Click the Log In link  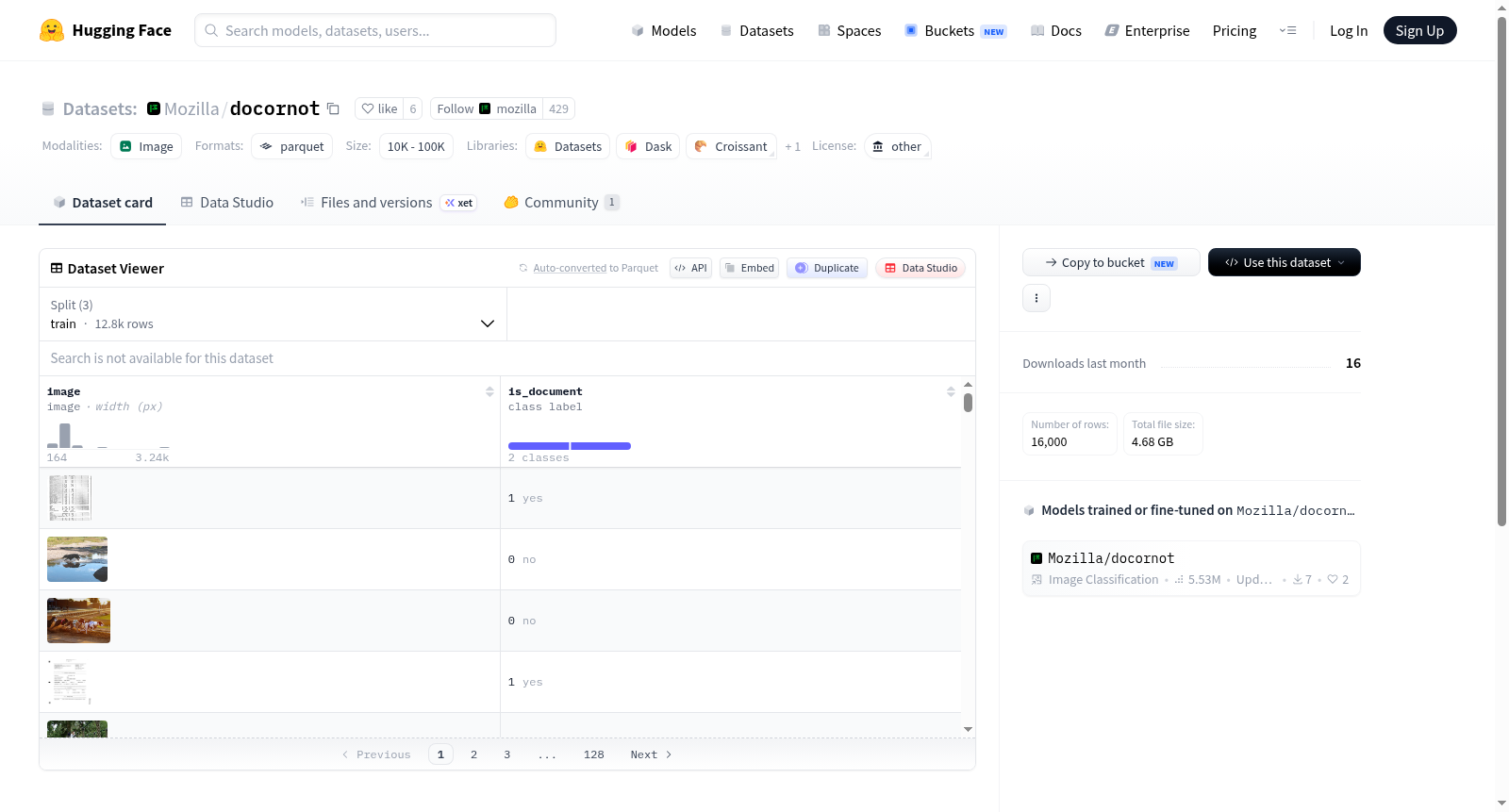(x=1349, y=30)
